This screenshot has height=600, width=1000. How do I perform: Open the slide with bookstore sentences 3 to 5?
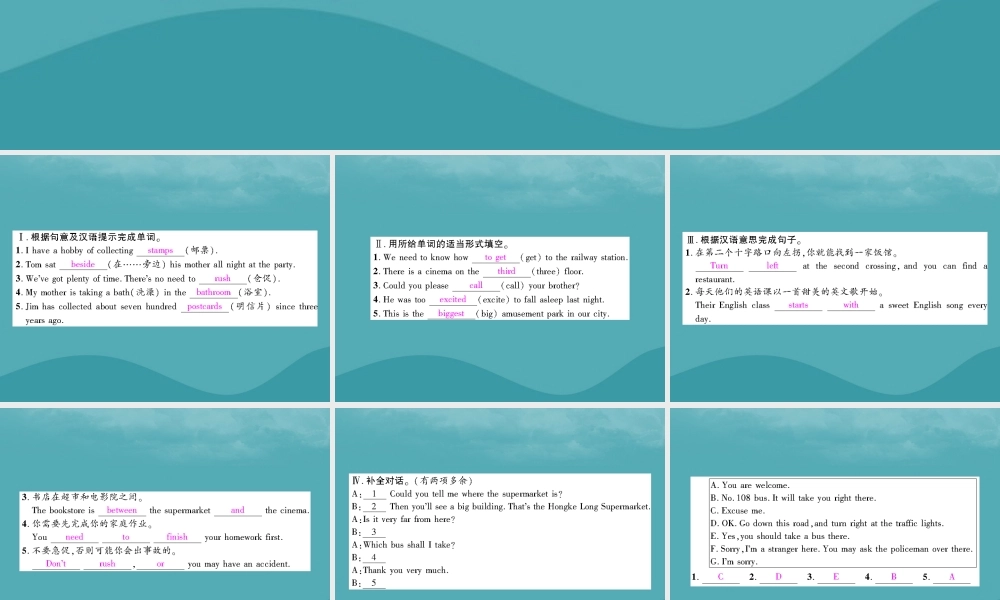(165, 504)
